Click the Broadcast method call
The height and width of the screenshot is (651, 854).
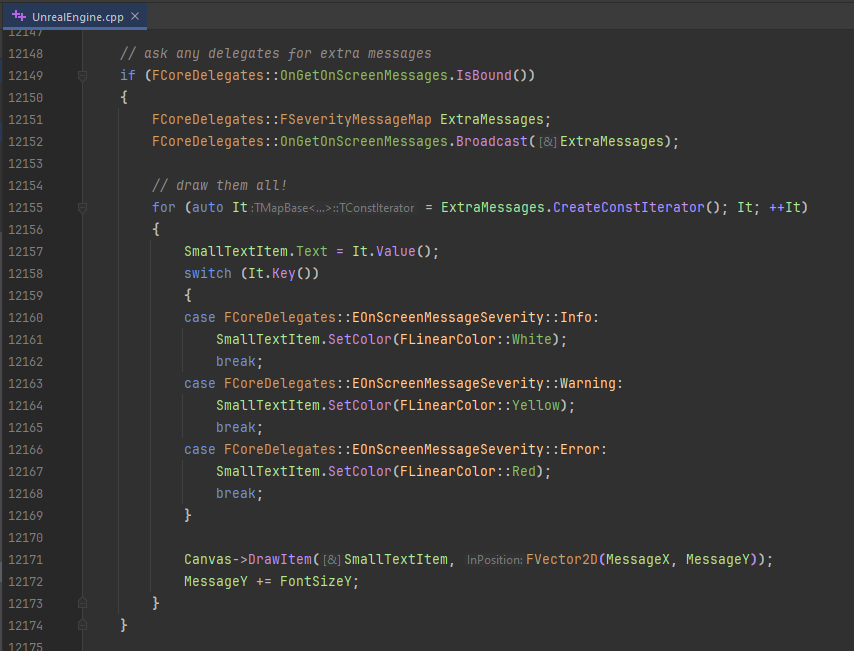[x=492, y=142]
